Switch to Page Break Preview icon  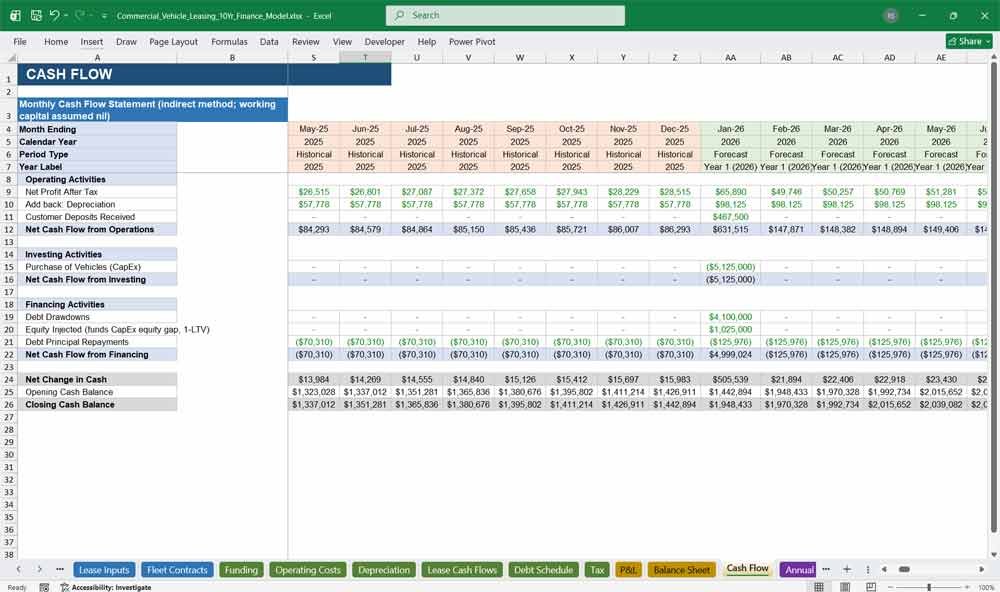(871, 587)
